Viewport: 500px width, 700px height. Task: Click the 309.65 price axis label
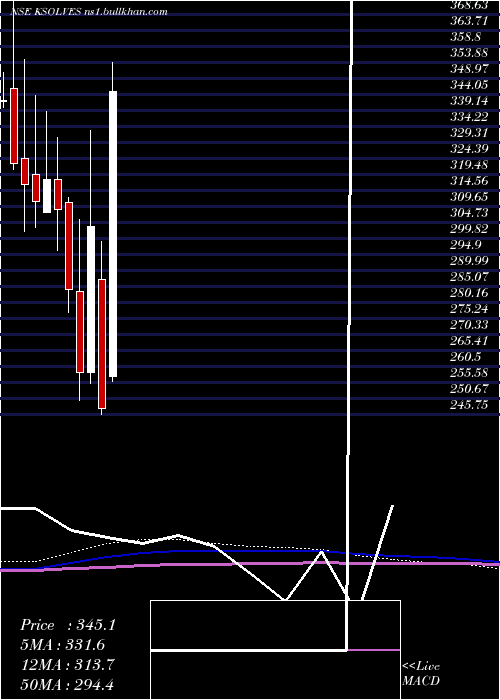[x=469, y=197]
